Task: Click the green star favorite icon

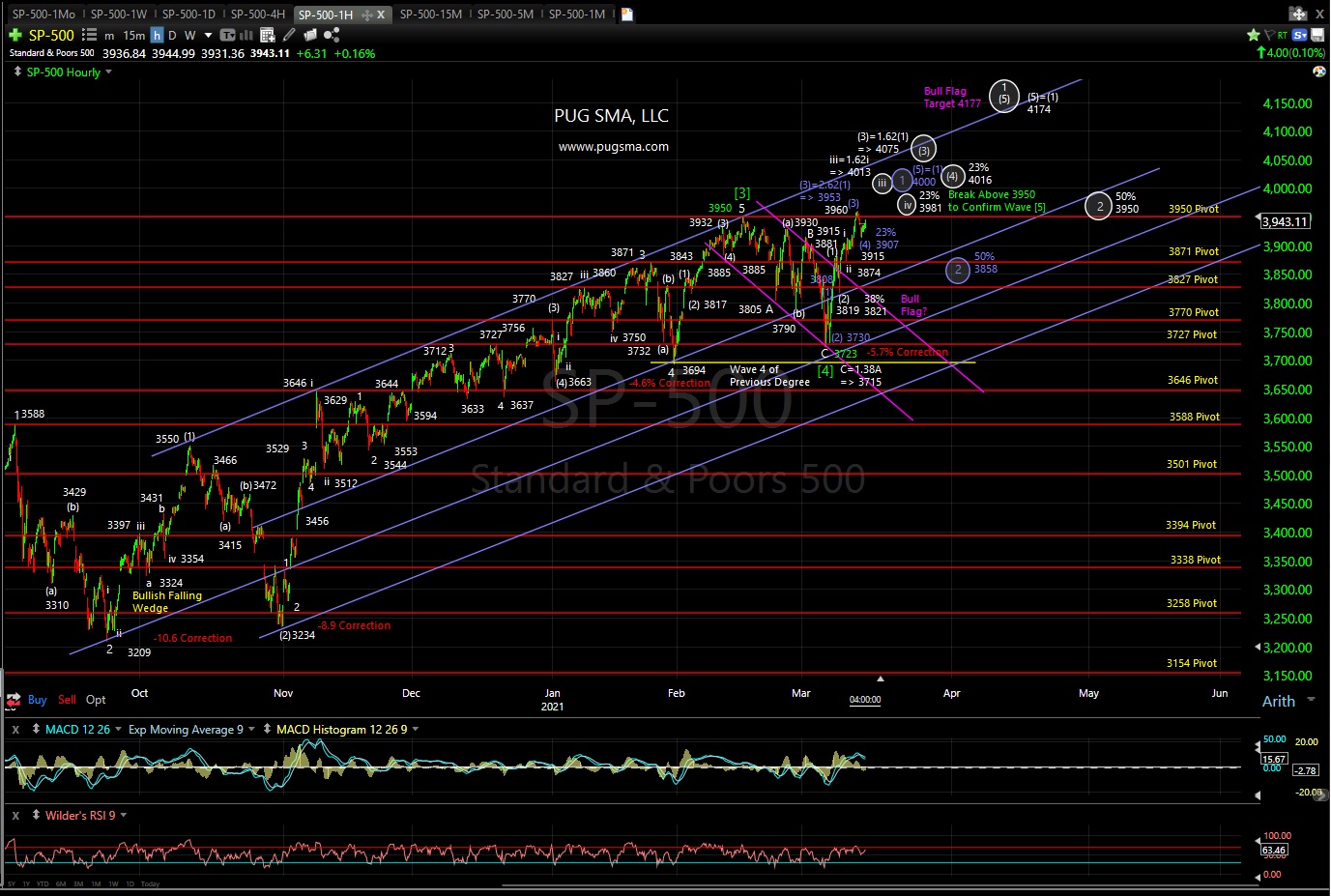Action: (x=1254, y=35)
